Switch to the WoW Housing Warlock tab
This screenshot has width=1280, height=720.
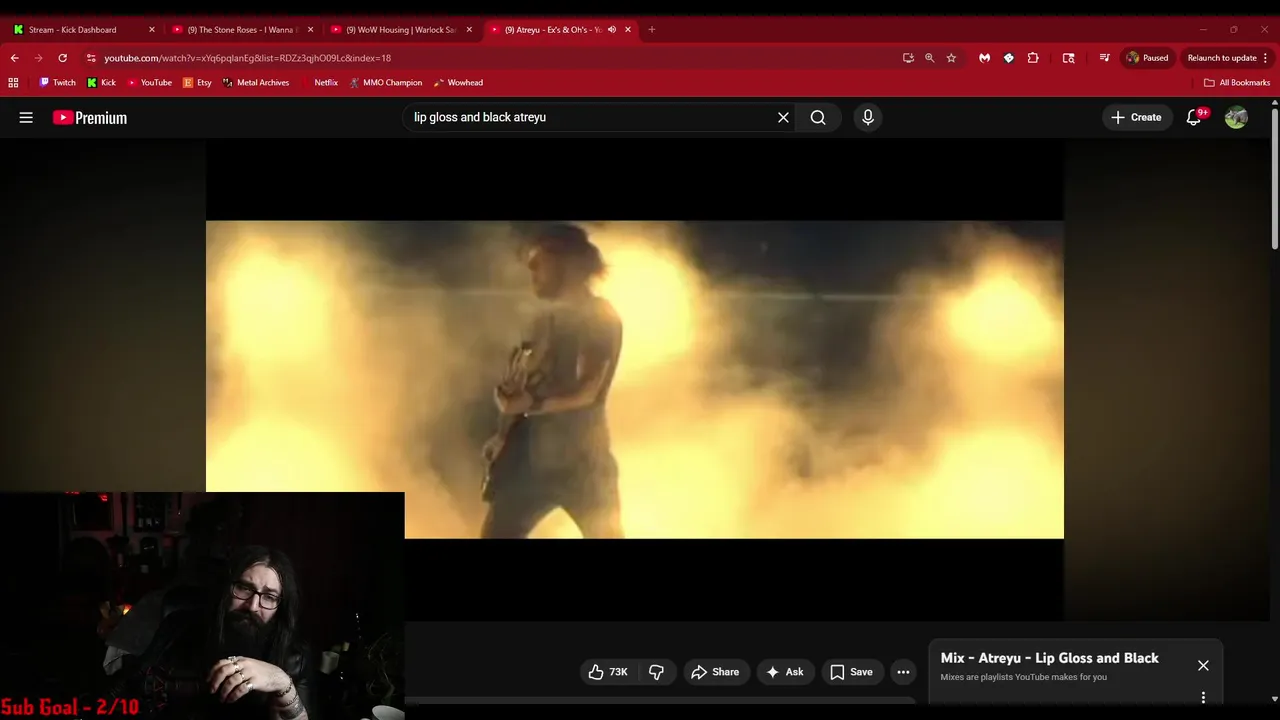400,30
